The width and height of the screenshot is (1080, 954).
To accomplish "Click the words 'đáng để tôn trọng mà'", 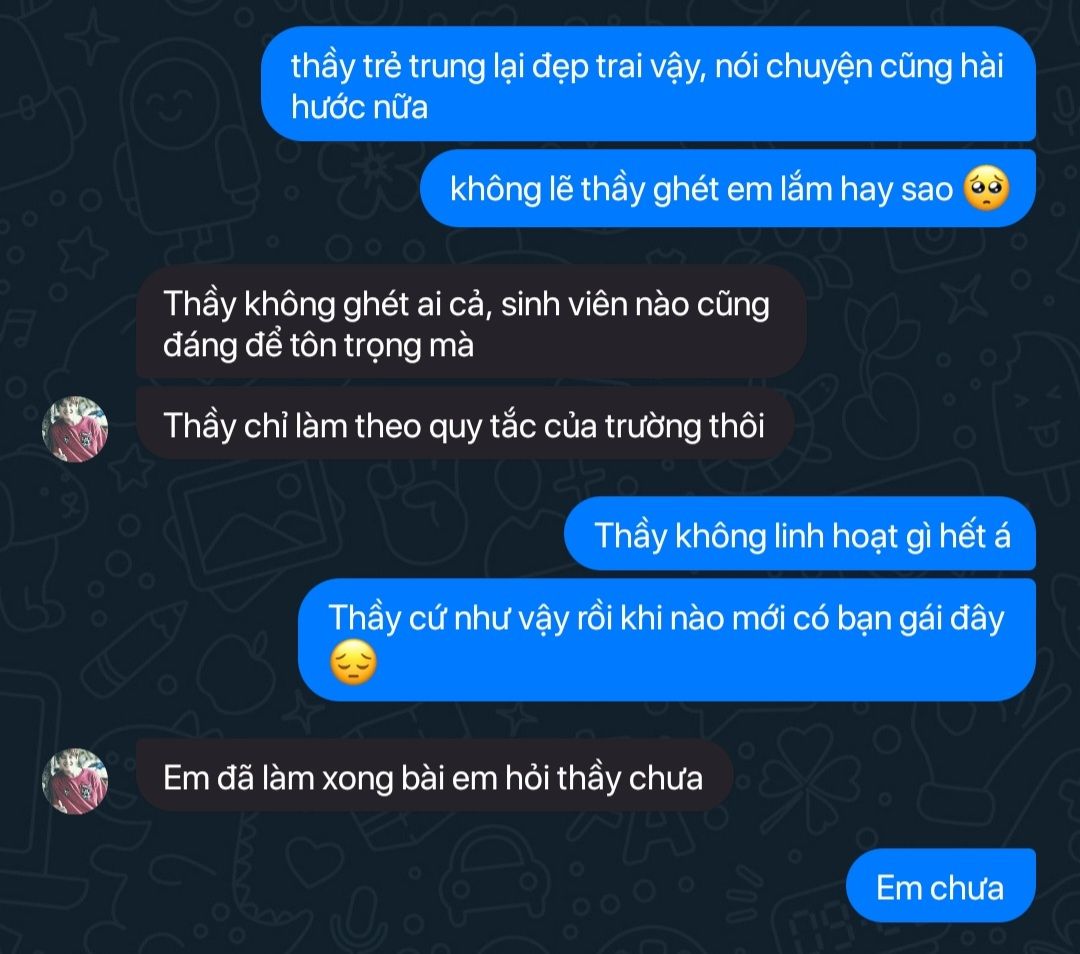I will point(318,345).
